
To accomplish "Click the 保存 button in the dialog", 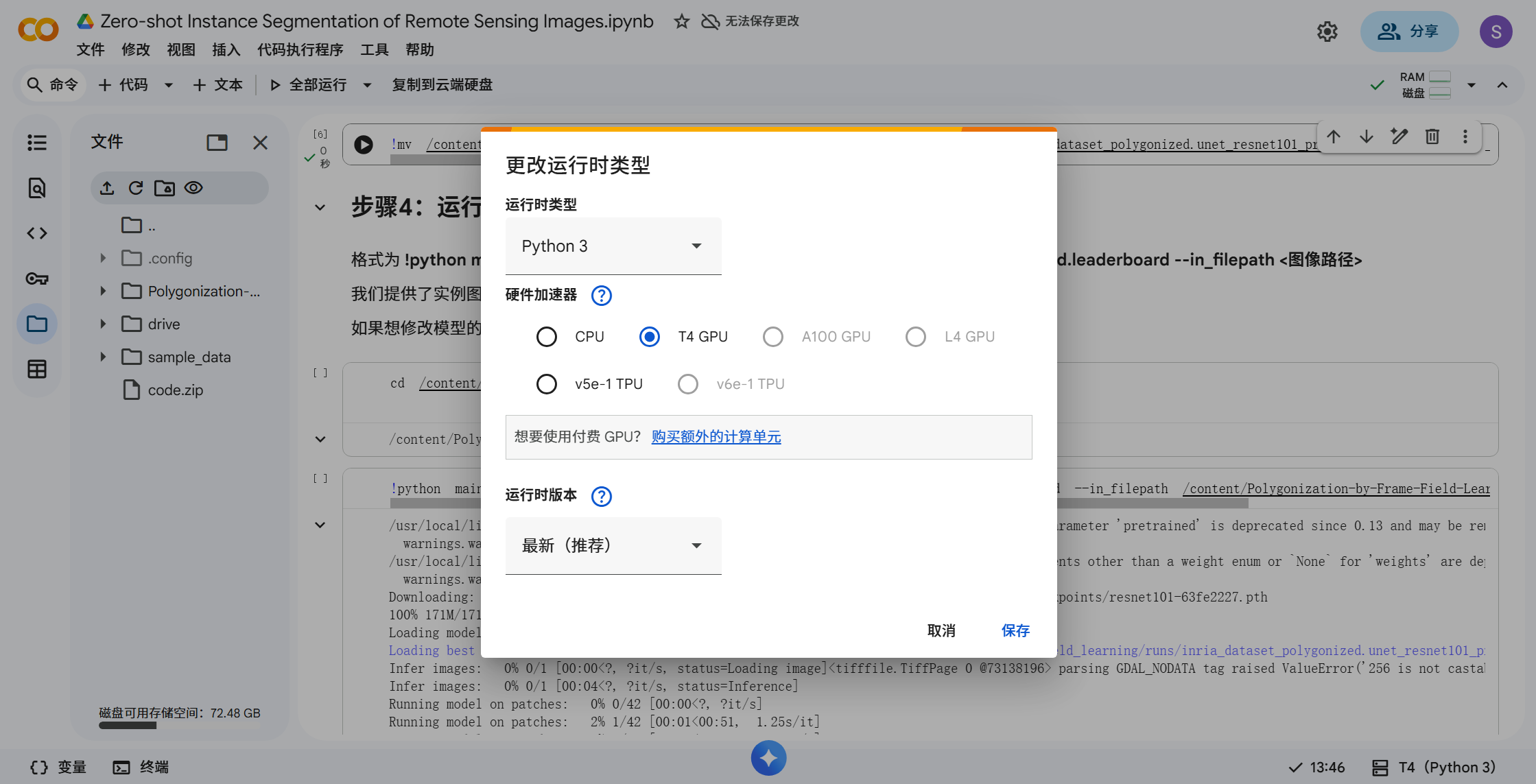I will [1015, 630].
